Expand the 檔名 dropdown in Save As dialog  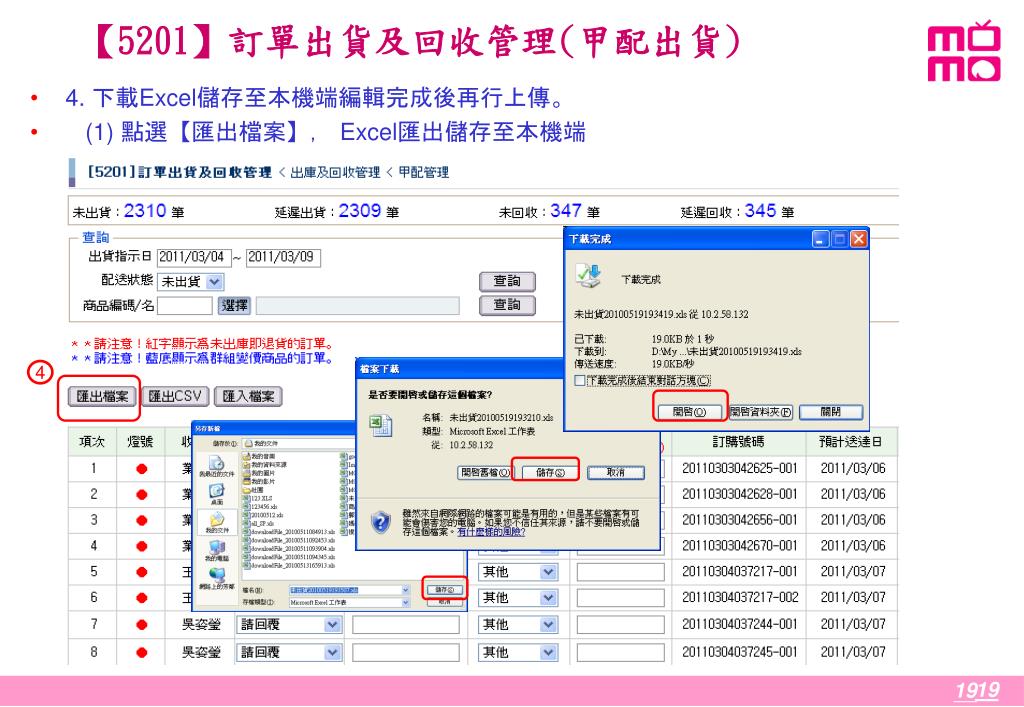tap(406, 589)
